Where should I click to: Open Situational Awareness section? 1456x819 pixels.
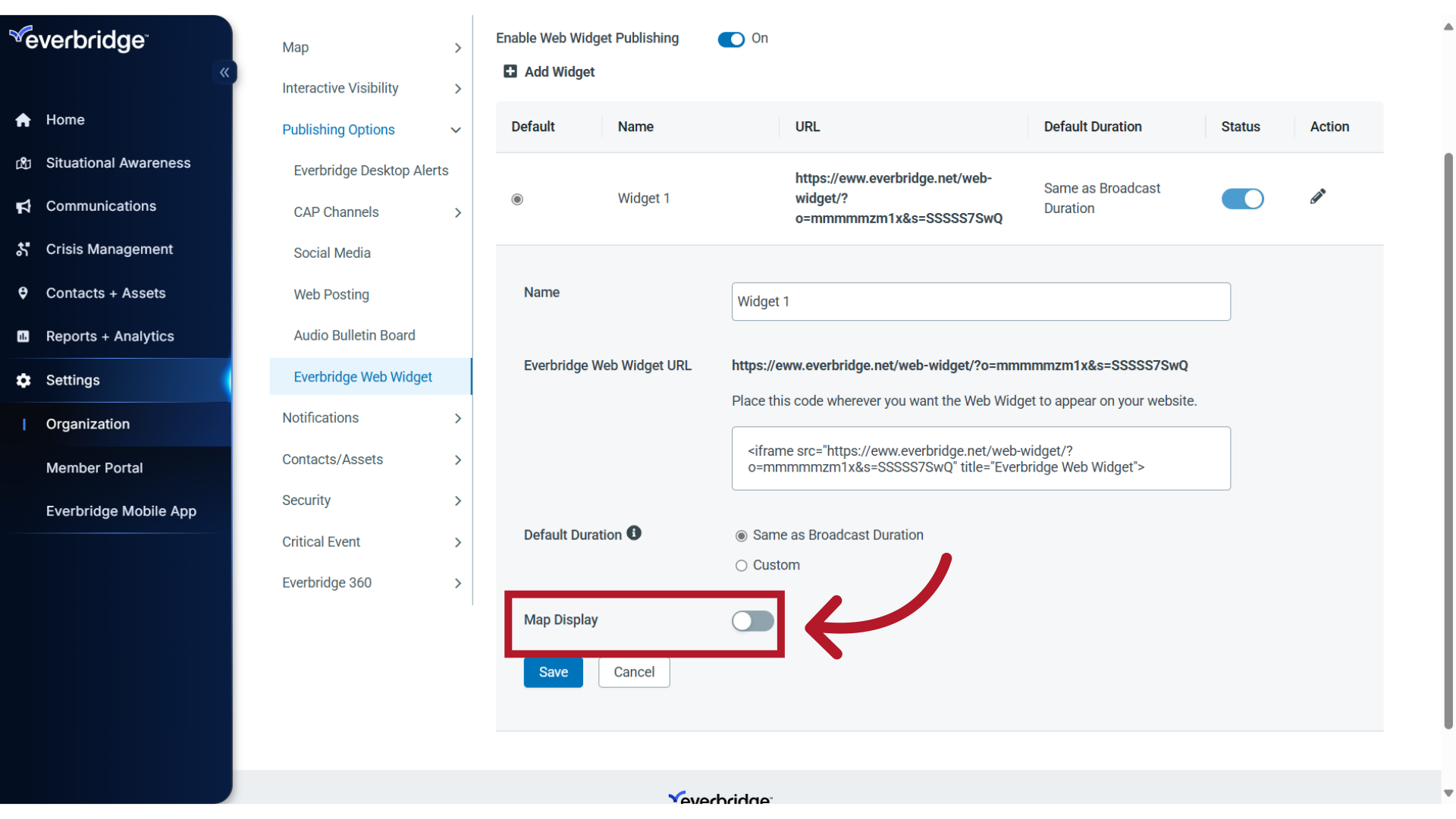pos(118,163)
